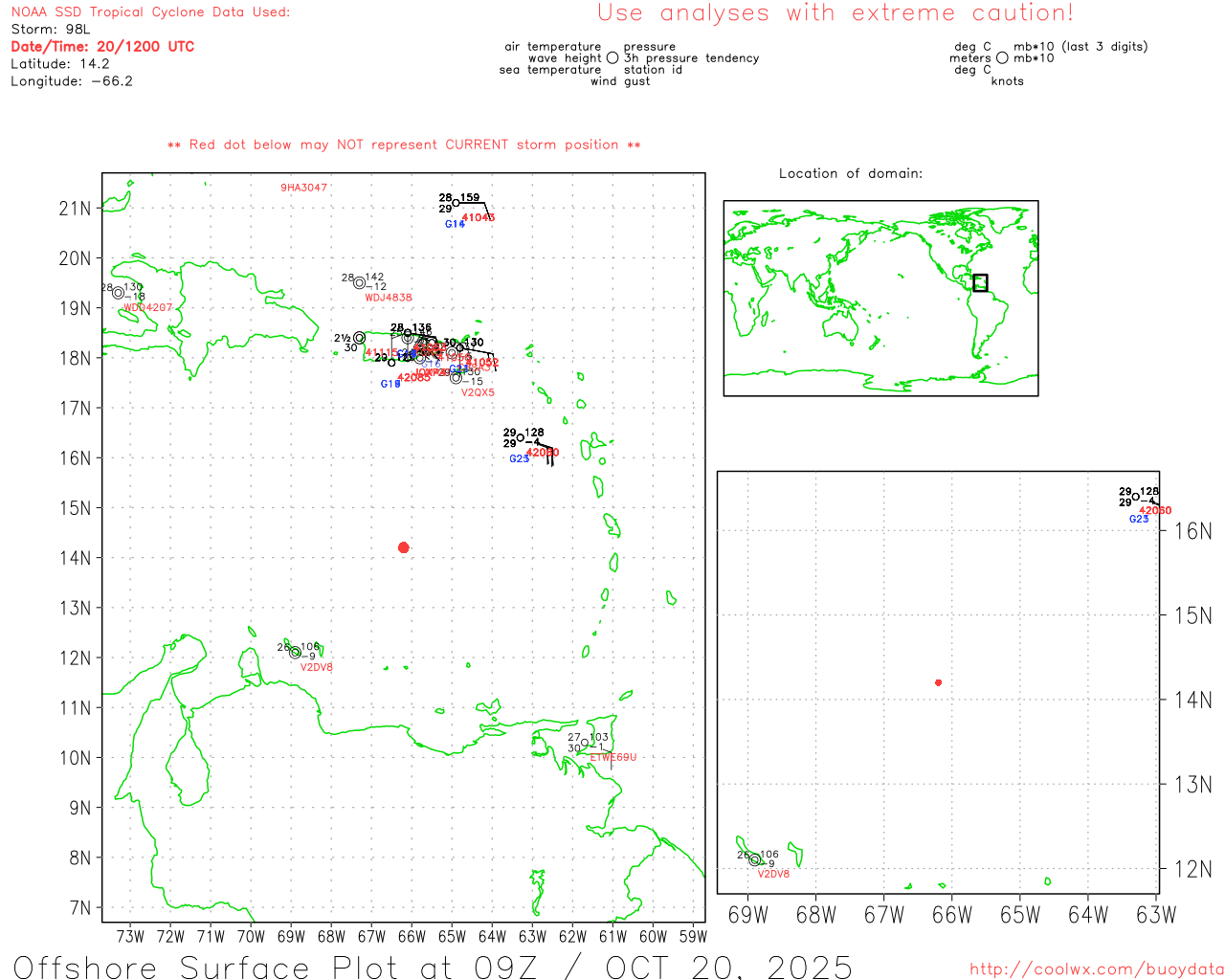1225x980 pixels.
Task: Click the 'NOAA SSD Tropical Cyclone Data Used' header
Action: pyautogui.click(x=150, y=12)
